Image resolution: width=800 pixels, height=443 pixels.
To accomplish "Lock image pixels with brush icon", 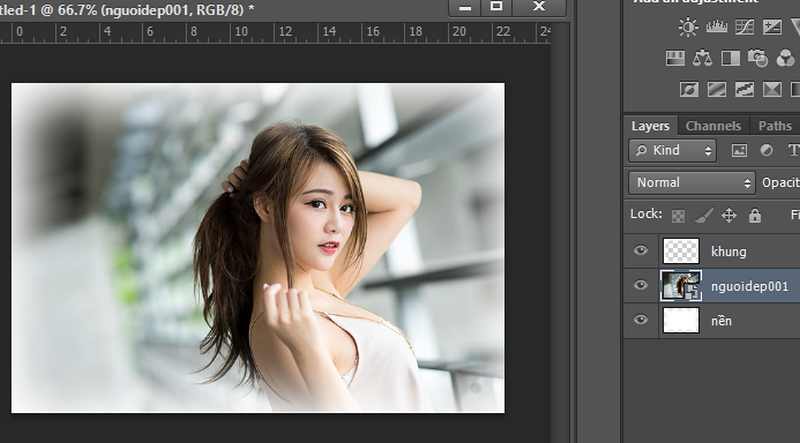I will coord(704,216).
